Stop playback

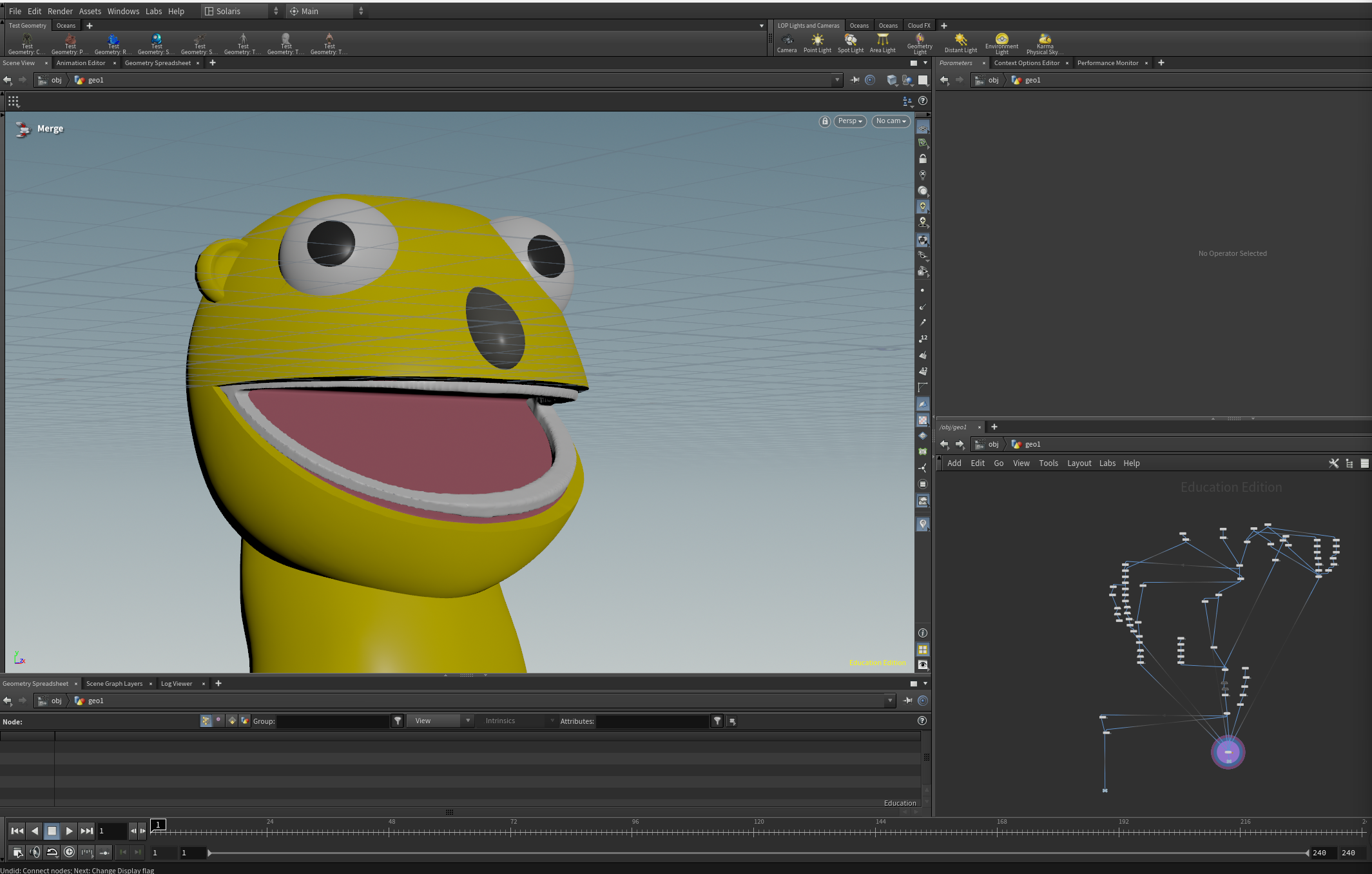(x=52, y=831)
